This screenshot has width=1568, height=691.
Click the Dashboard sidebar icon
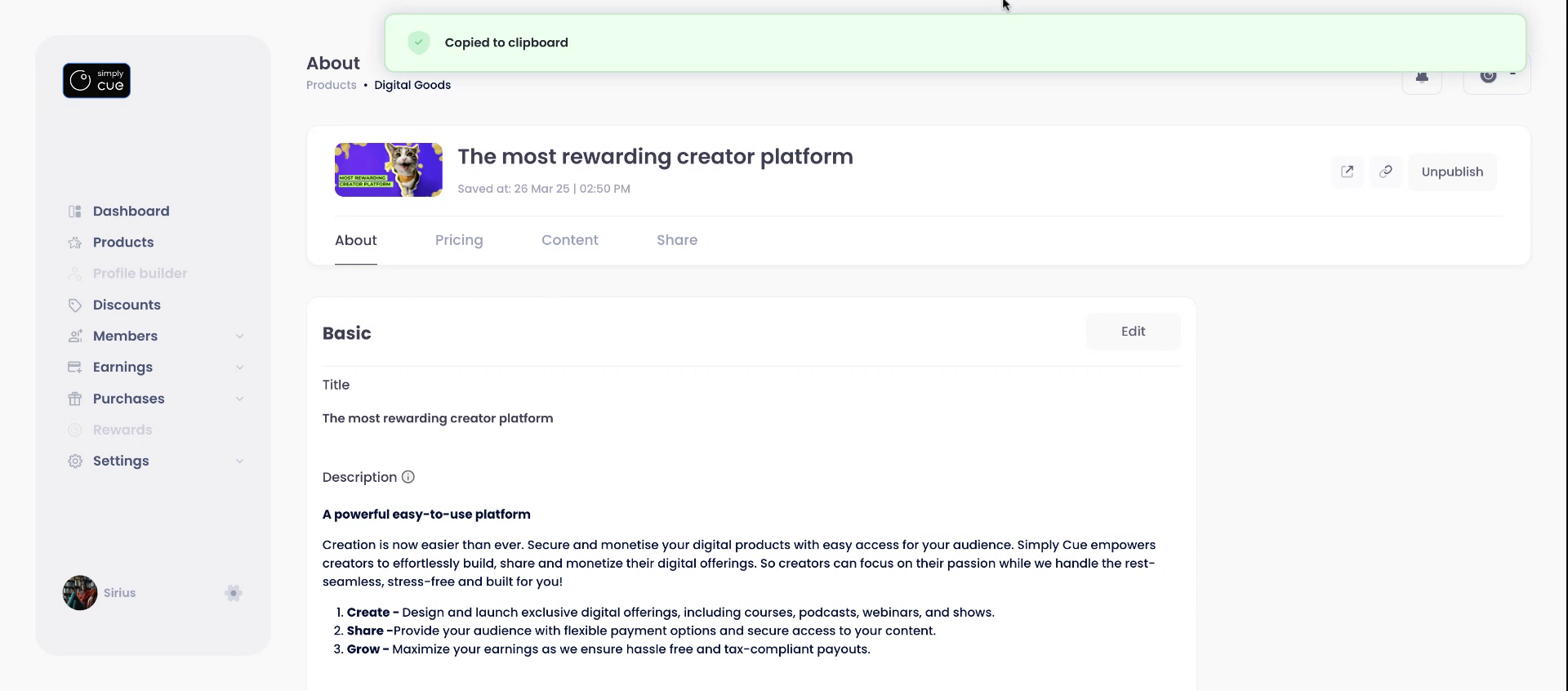(x=75, y=212)
